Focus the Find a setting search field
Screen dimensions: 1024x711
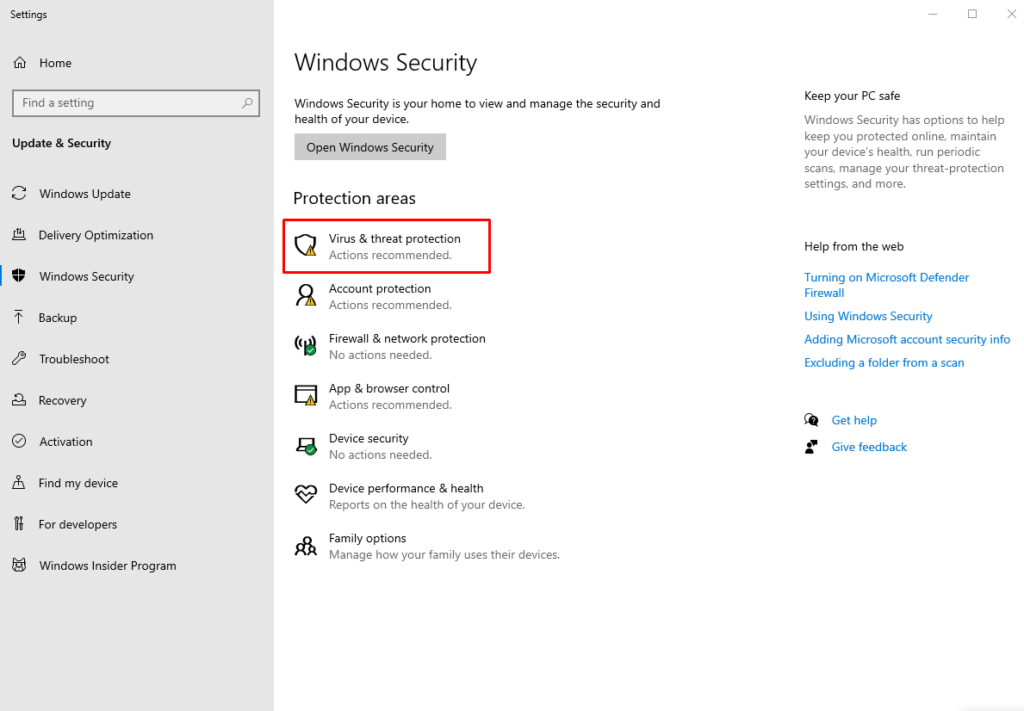point(136,103)
